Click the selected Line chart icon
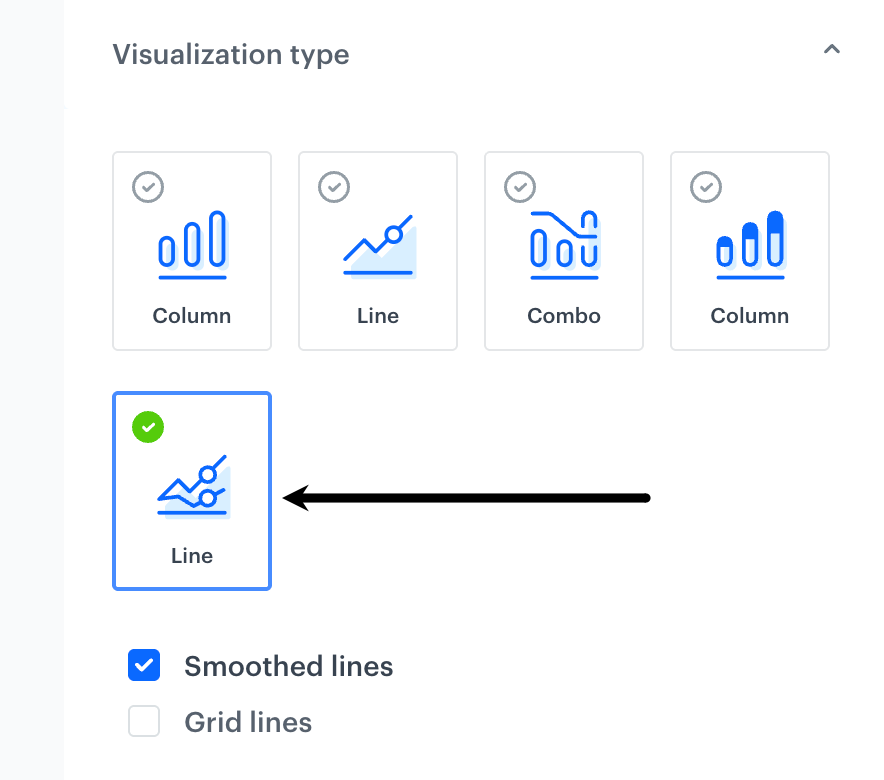The width and height of the screenshot is (884, 780). [x=191, y=485]
